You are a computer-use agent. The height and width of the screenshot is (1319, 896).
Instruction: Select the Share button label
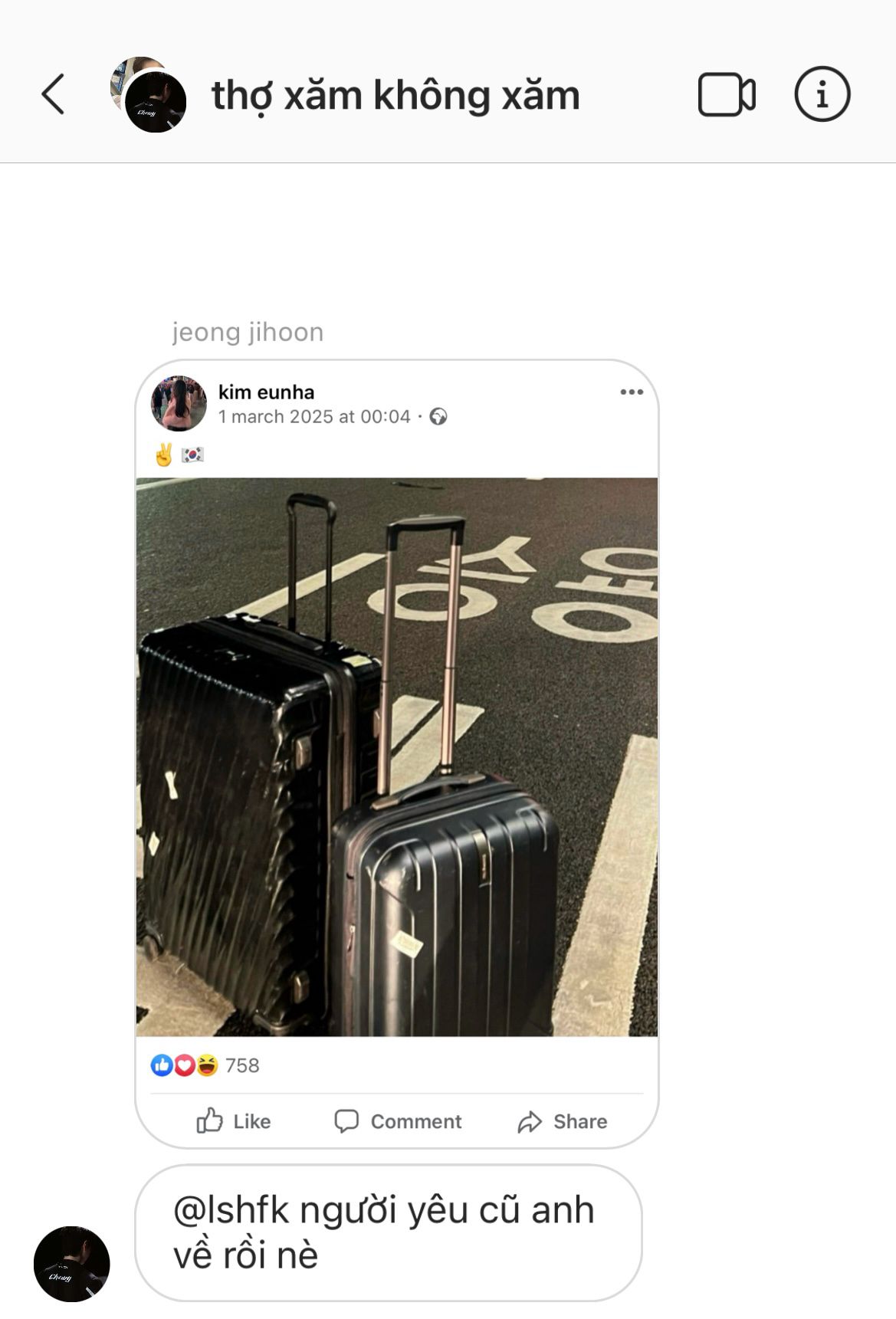580,1122
